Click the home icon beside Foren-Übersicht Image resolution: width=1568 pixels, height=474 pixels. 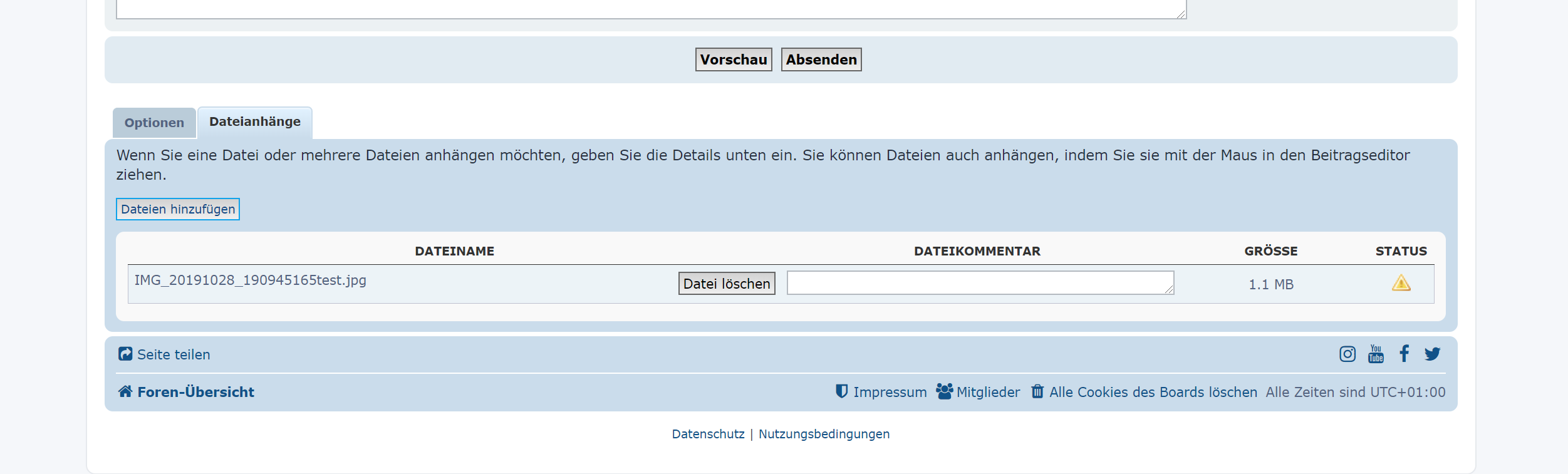pos(125,392)
